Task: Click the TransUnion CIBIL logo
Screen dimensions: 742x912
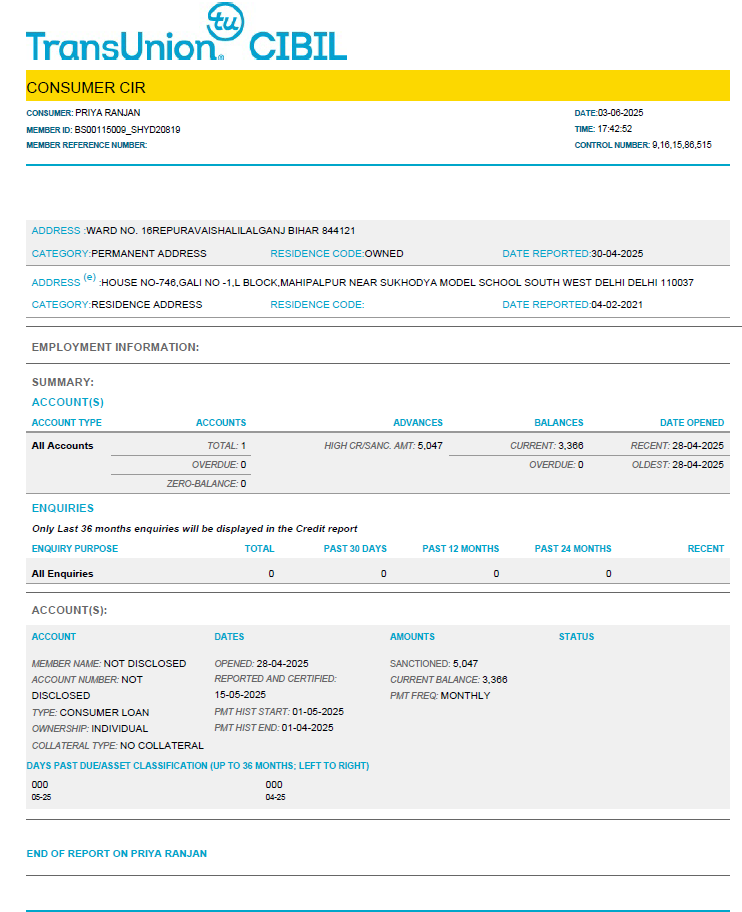Action: point(187,33)
